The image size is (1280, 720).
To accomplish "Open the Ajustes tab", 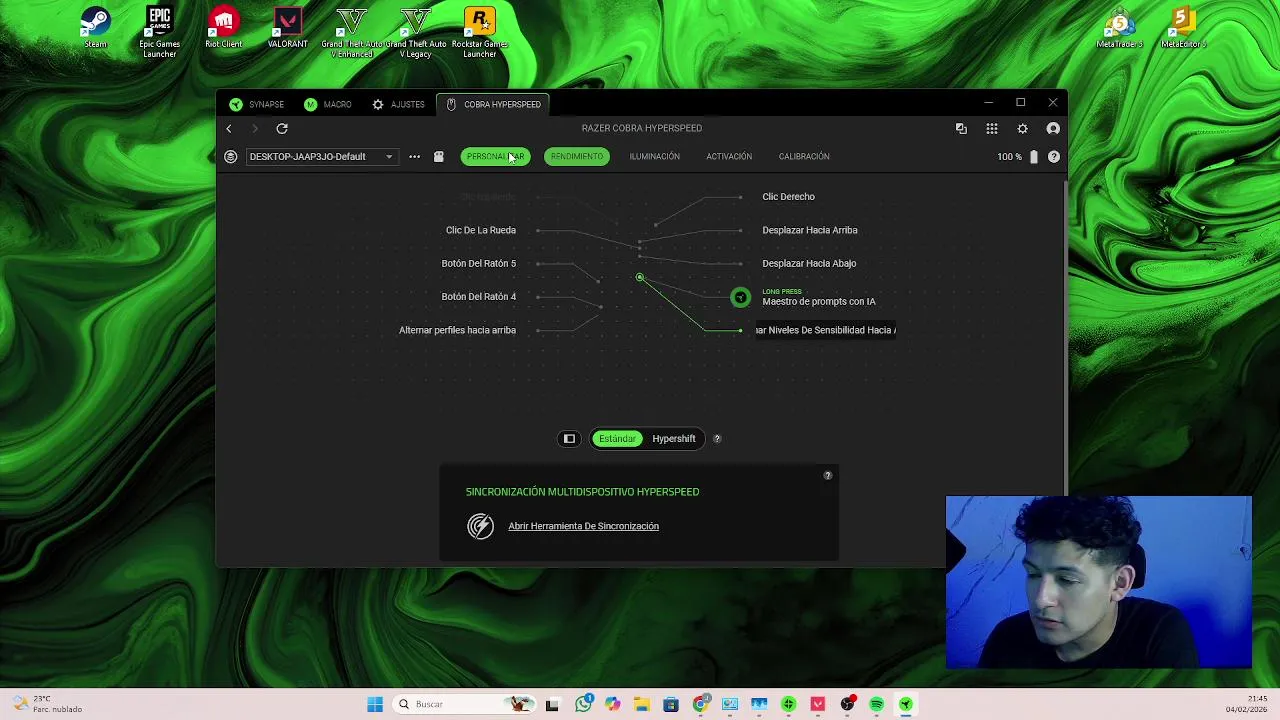I will [x=398, y=104].
